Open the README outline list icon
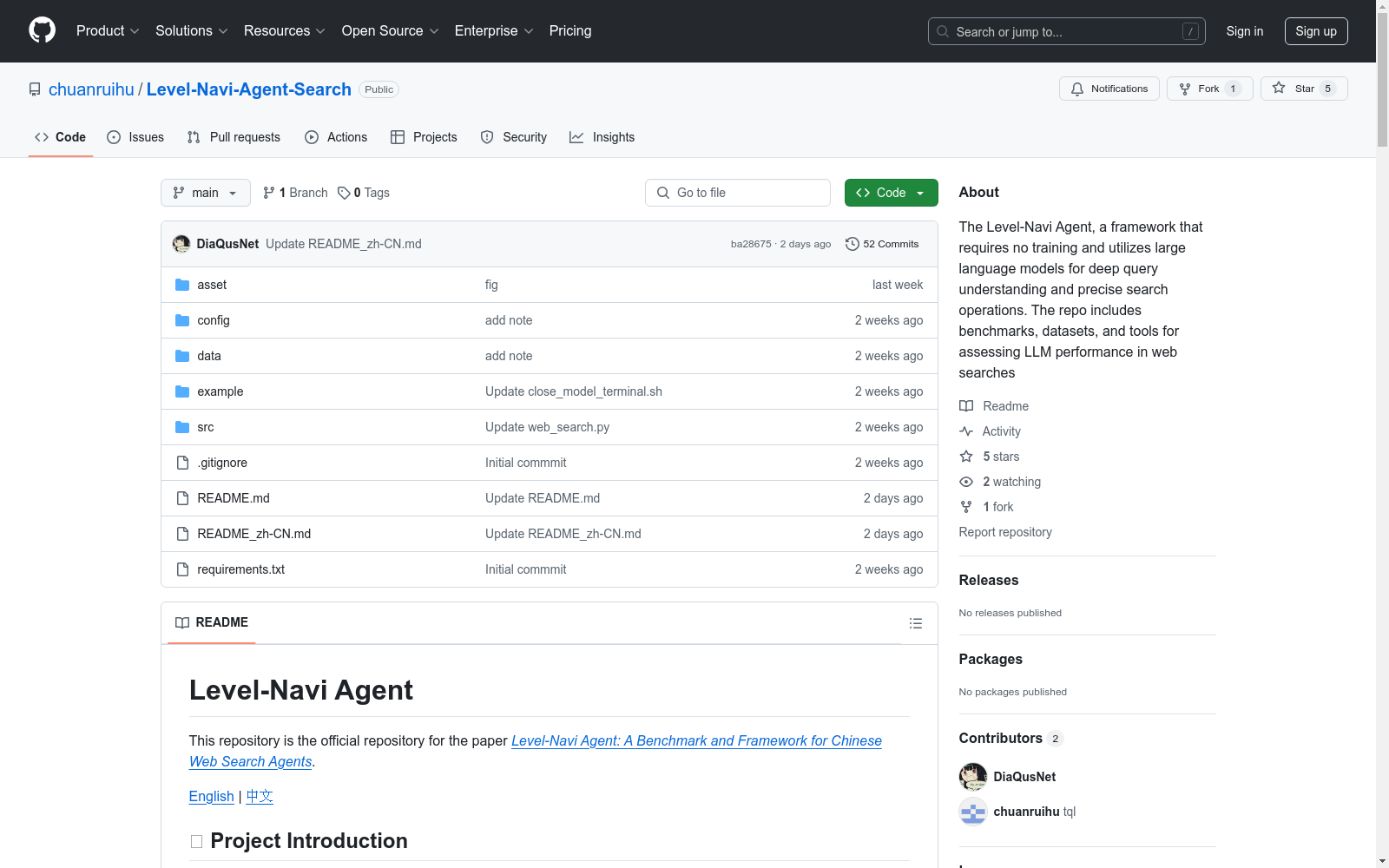 tap(916, 623)
